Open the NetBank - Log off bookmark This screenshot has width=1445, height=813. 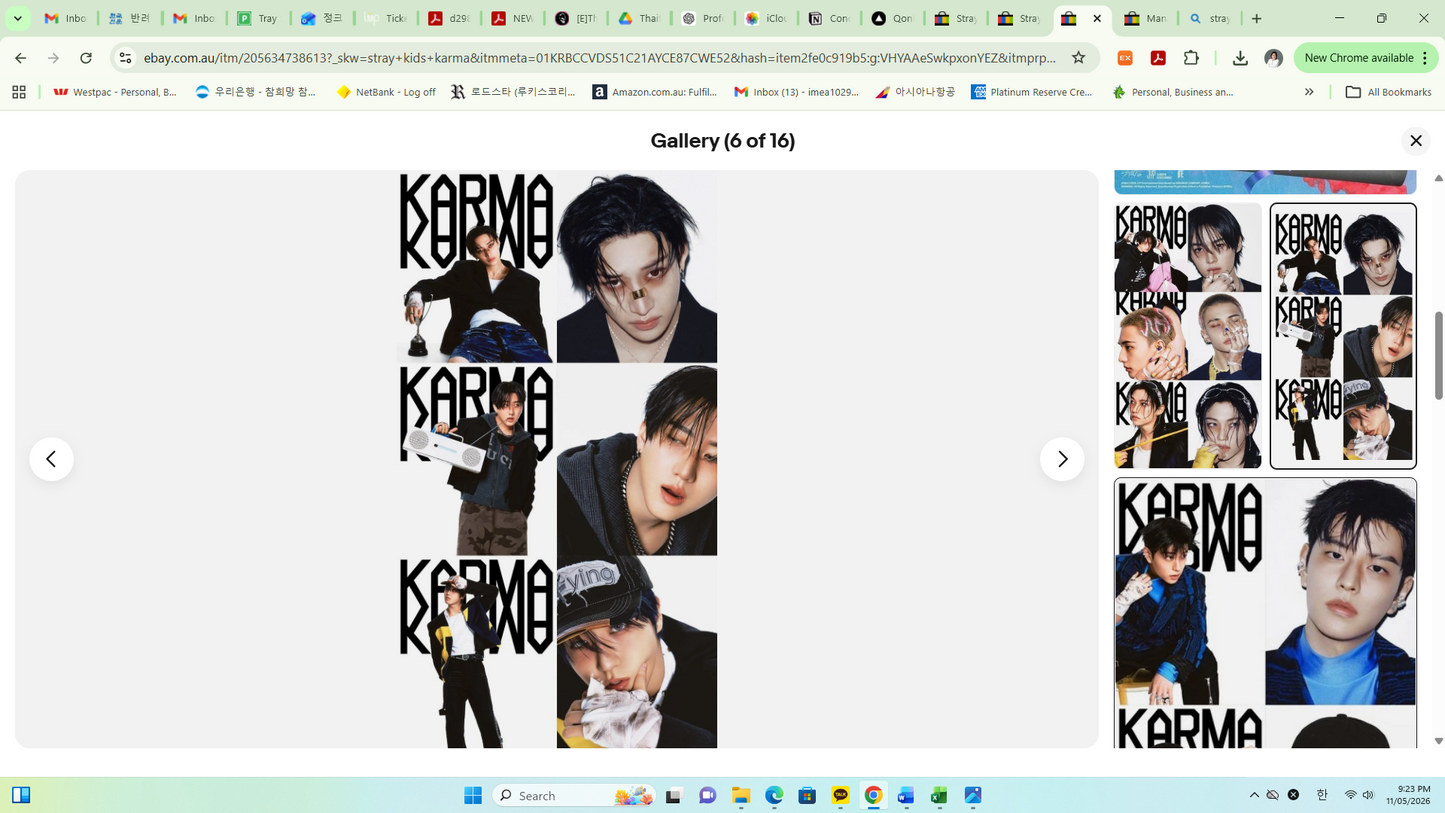tap(386, 92)
